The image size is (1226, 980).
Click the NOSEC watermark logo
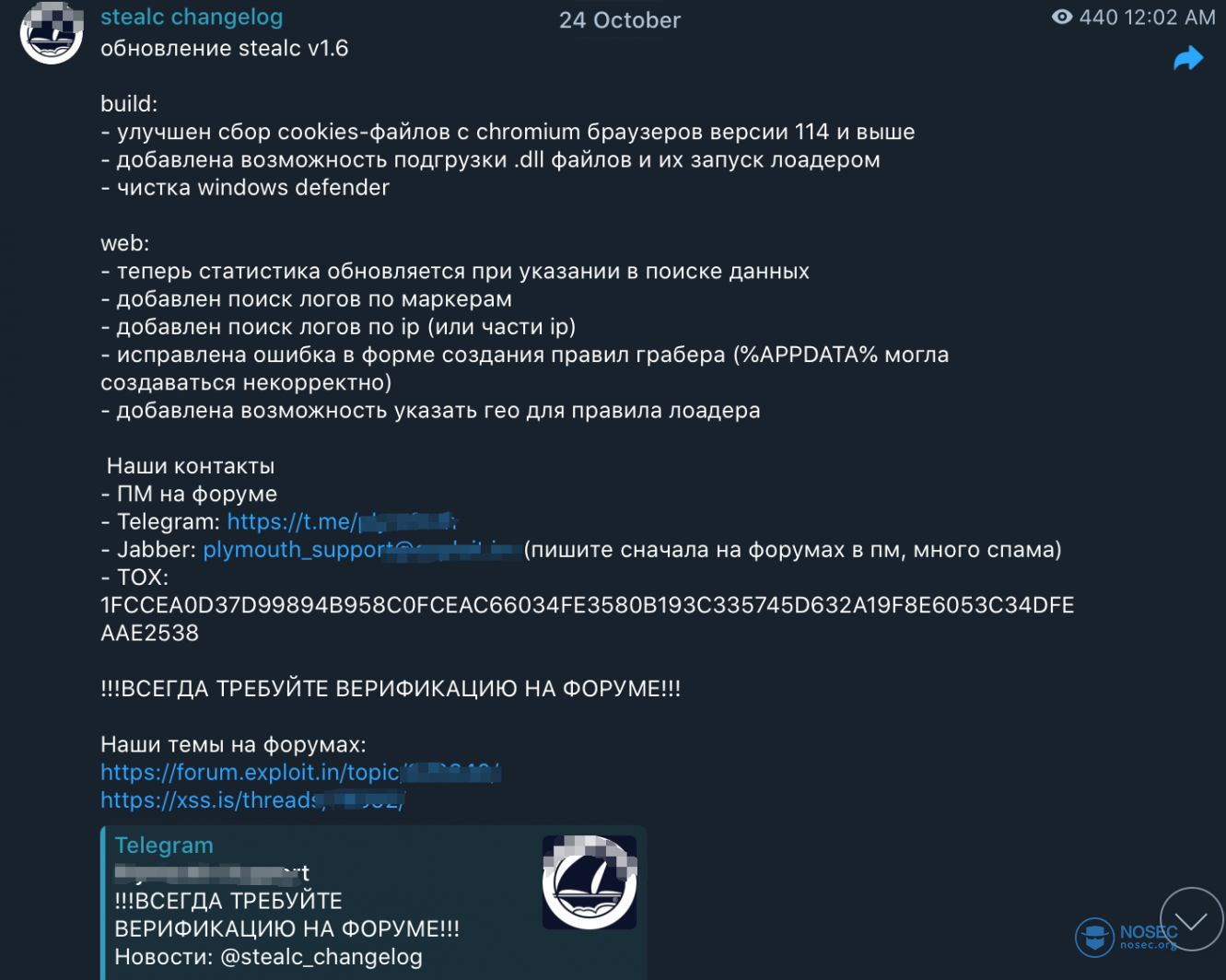1127,938
